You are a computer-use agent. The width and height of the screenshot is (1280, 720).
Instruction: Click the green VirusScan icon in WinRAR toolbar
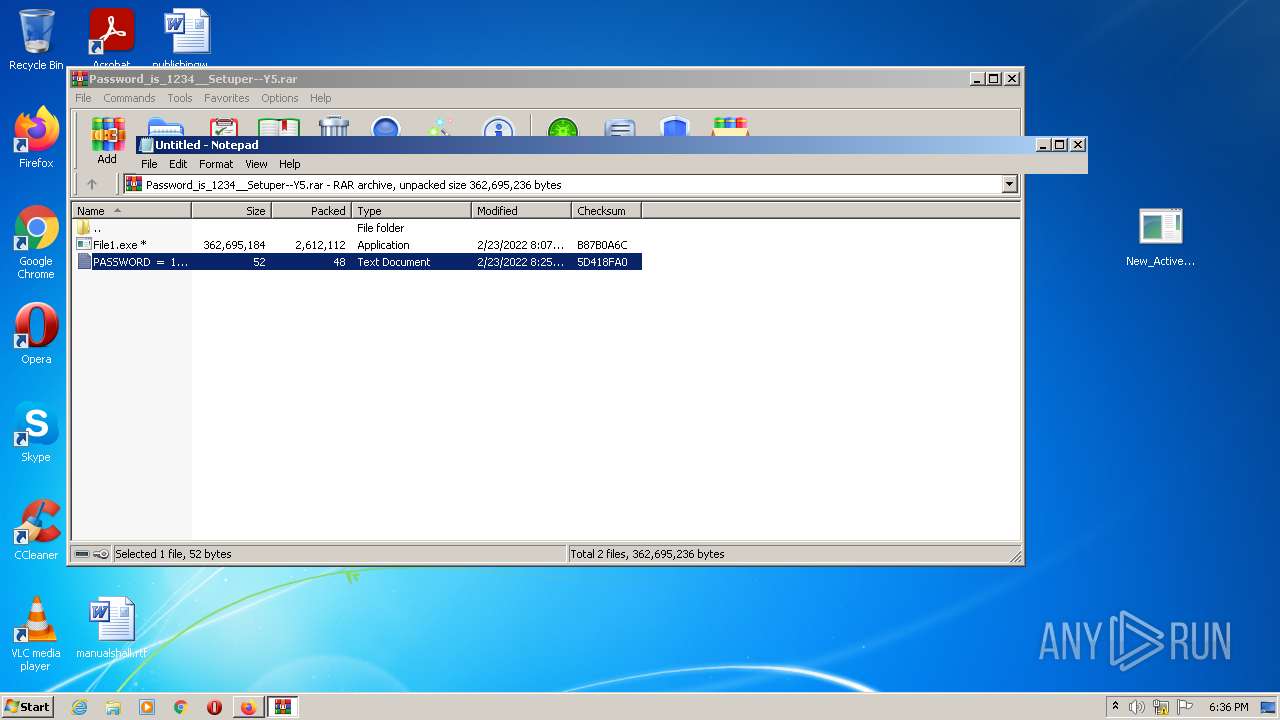563,127
